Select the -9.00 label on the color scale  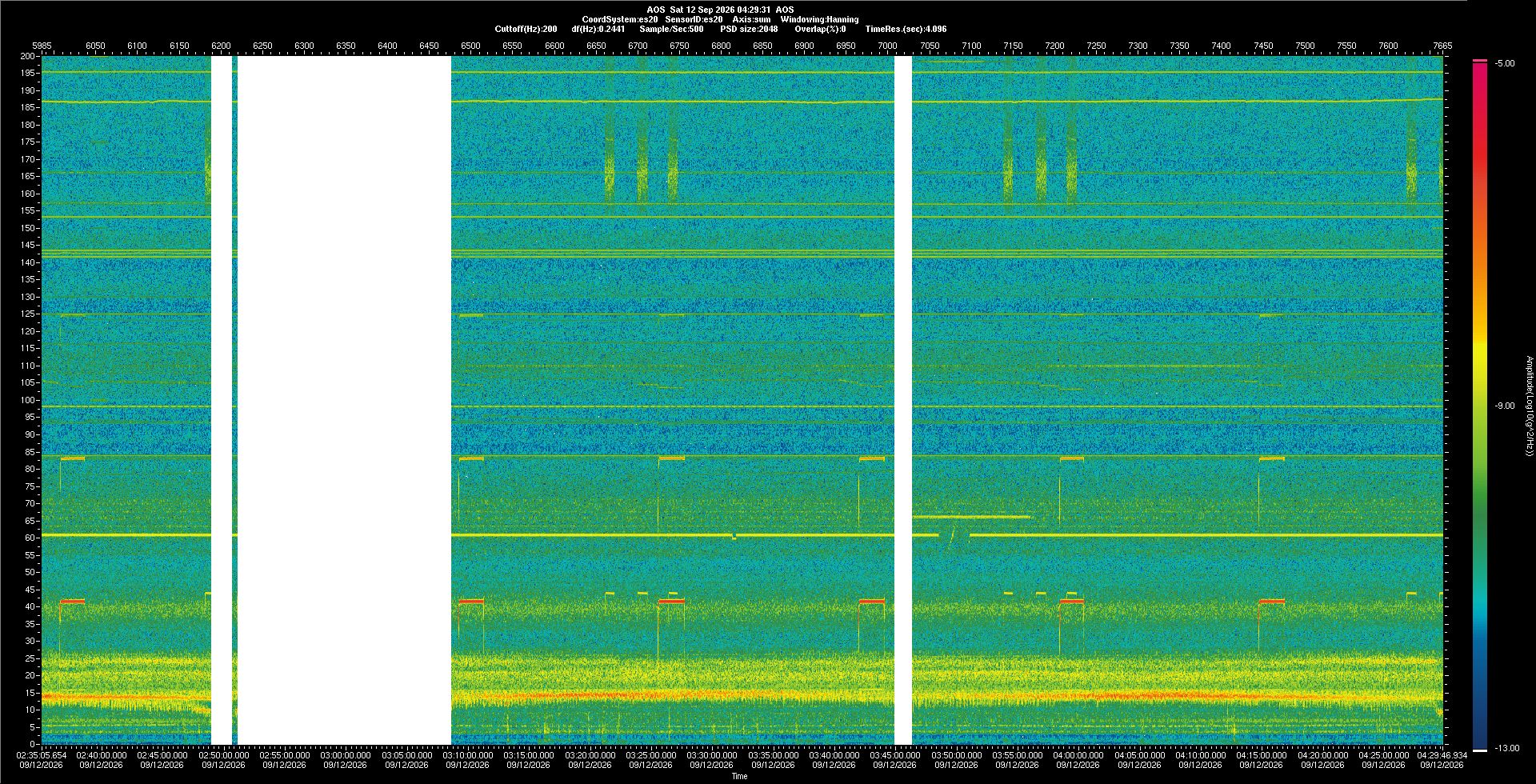[x=1505, y=406]
